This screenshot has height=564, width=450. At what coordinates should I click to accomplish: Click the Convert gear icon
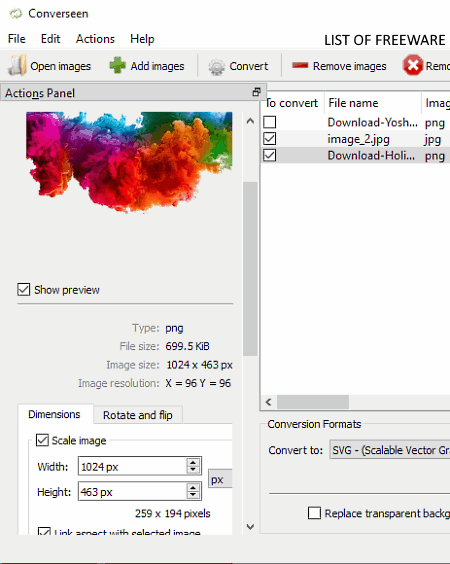pos(217,67)
